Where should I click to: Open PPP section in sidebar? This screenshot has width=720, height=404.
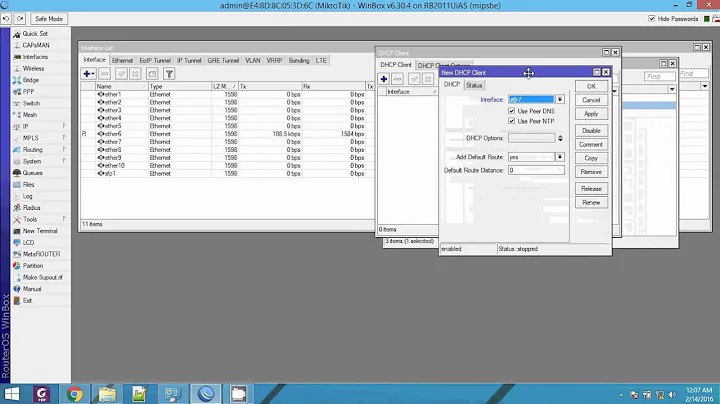pyautogui.click(x=28, y=91)
